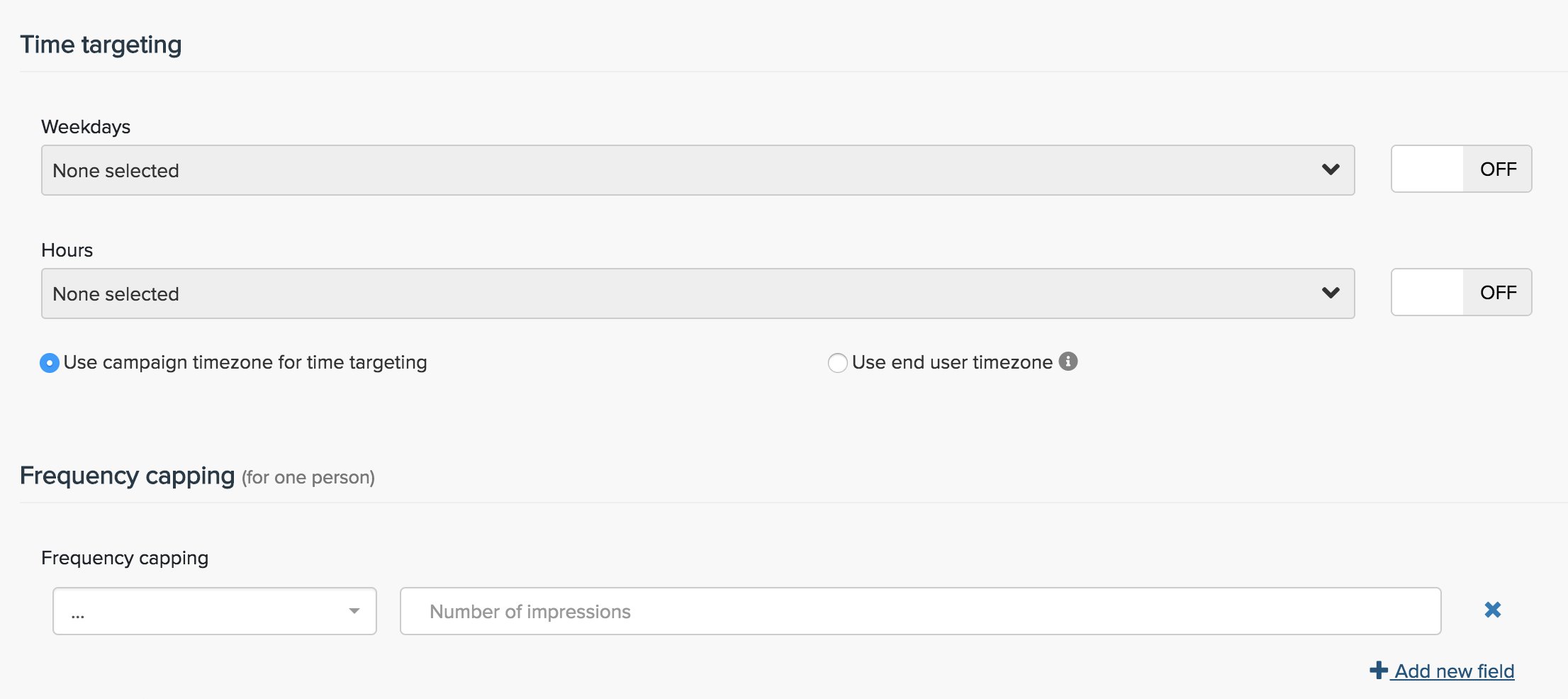Click the Hours field label
The width and height of the screenshot is (1568, 699).
coord(67,250)
